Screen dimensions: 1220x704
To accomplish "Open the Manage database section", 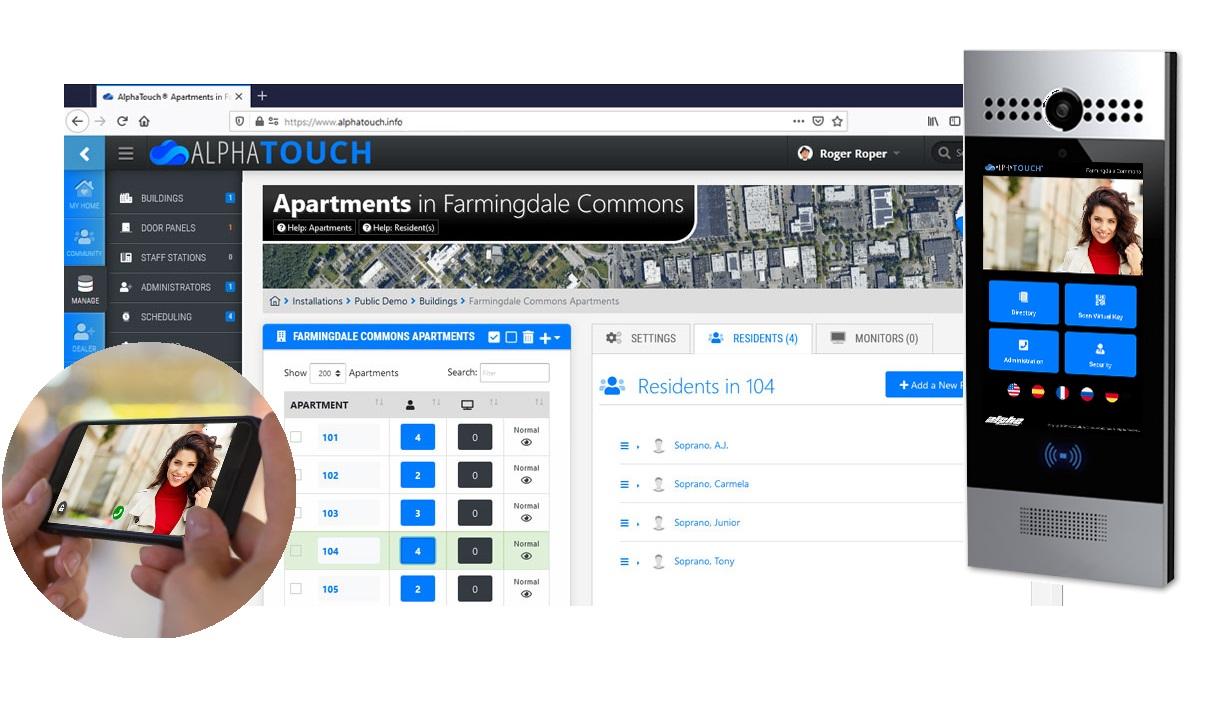I will point(84,289).
